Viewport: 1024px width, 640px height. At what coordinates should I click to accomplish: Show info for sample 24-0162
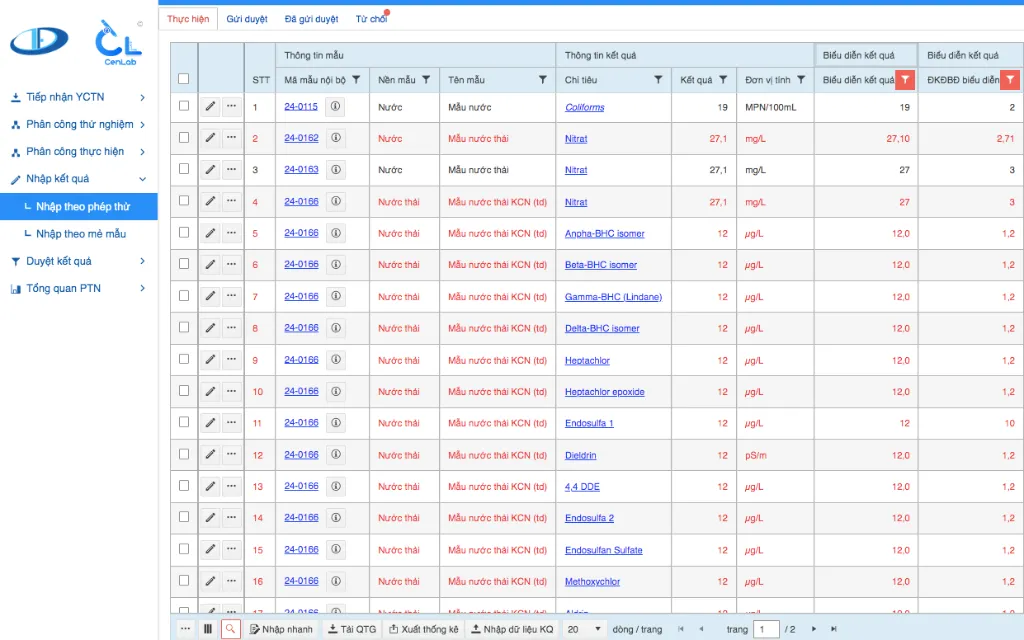(x=335, y=138)
